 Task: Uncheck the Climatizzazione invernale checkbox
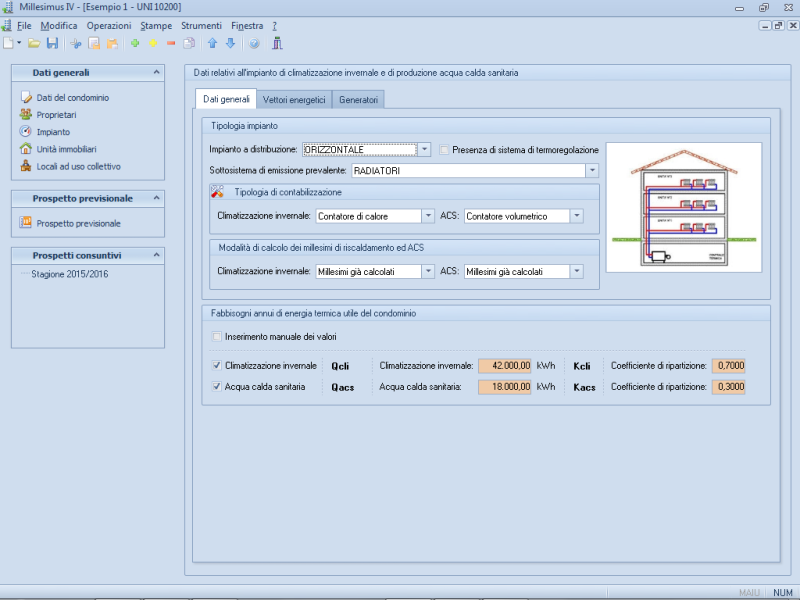click(217, 365)
